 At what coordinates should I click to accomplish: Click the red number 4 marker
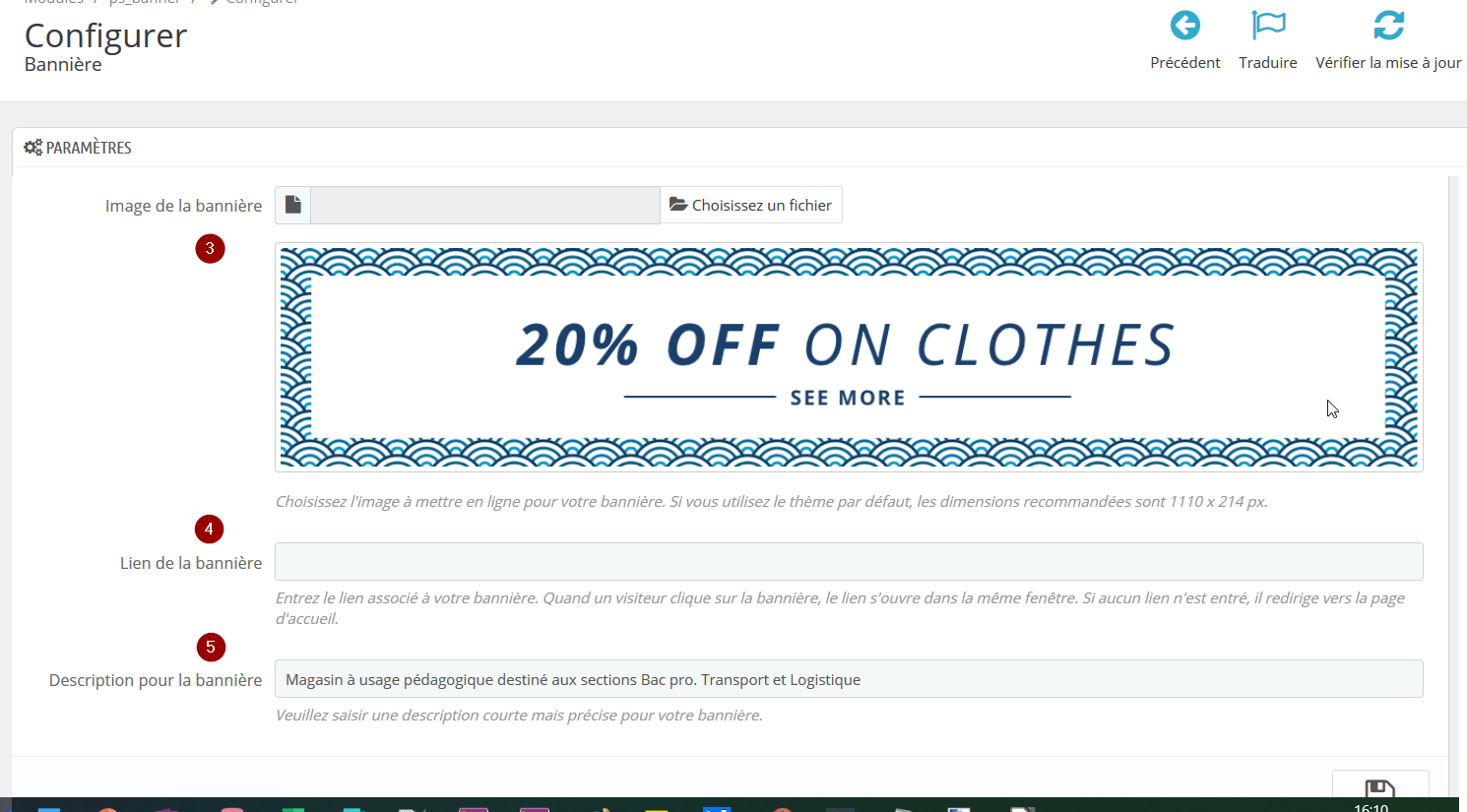[x=209, y=530]
